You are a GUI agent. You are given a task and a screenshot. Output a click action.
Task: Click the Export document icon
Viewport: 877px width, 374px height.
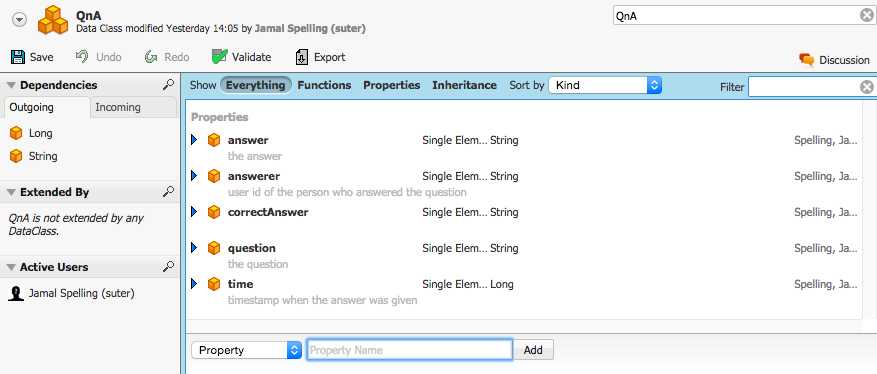click(x=302, y=57)
